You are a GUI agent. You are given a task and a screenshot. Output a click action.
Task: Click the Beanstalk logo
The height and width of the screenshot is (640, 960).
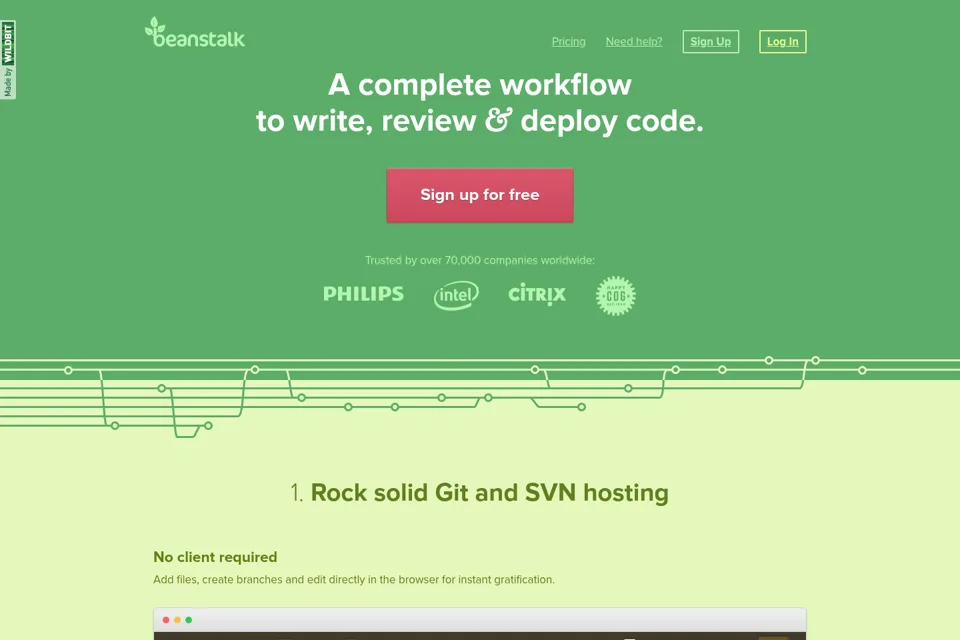click(195, 33)
